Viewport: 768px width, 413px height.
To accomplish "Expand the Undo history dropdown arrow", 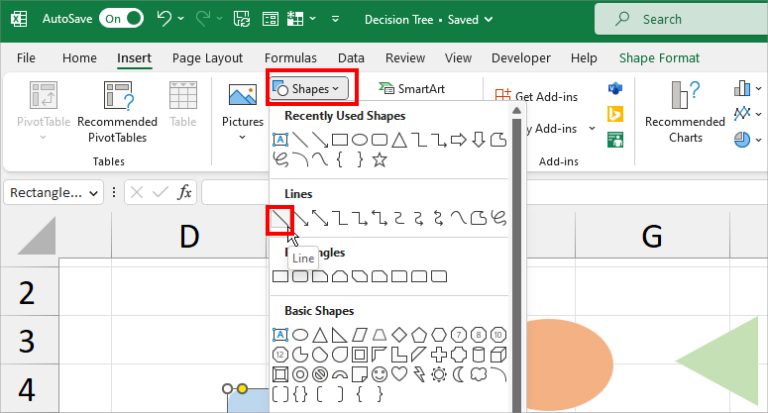I will (x=181, y=19).
